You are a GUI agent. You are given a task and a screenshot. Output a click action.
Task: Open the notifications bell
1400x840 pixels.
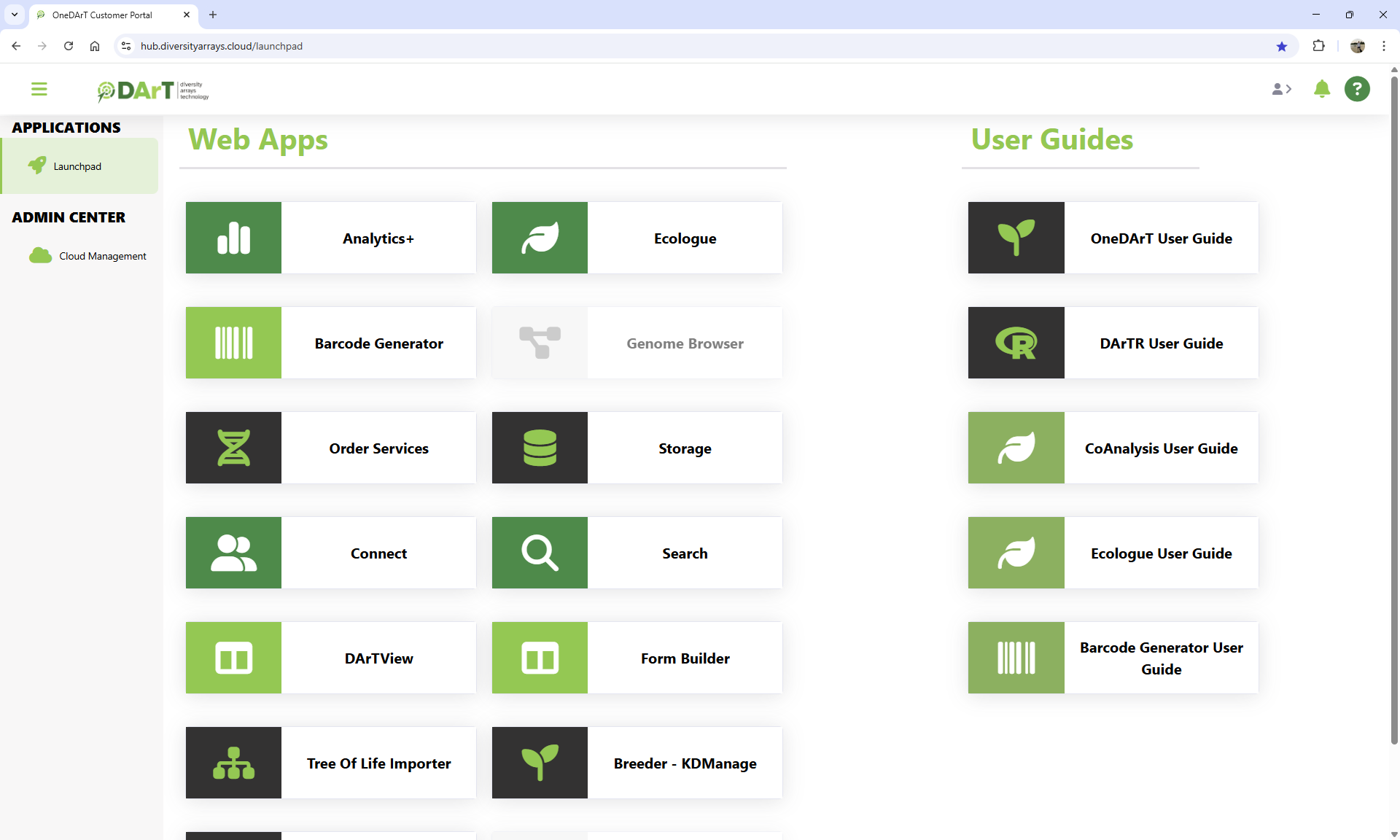click(x=1322, y=89)
